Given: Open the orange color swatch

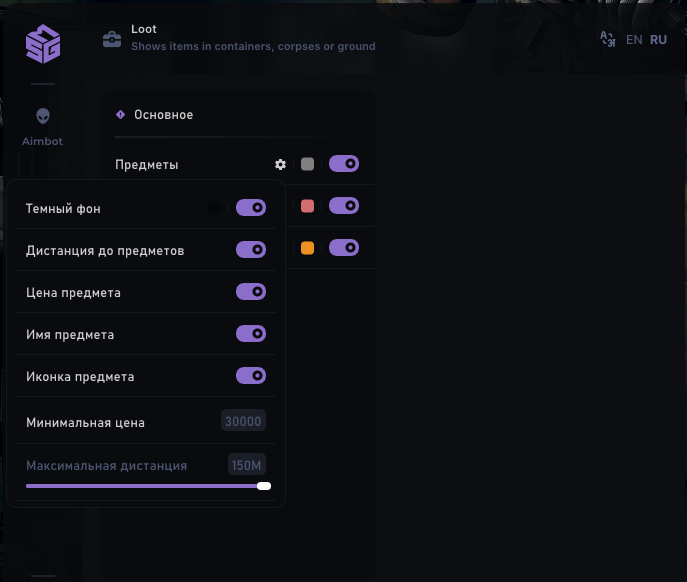Looking at the screenshot, I should pos(307,248).
